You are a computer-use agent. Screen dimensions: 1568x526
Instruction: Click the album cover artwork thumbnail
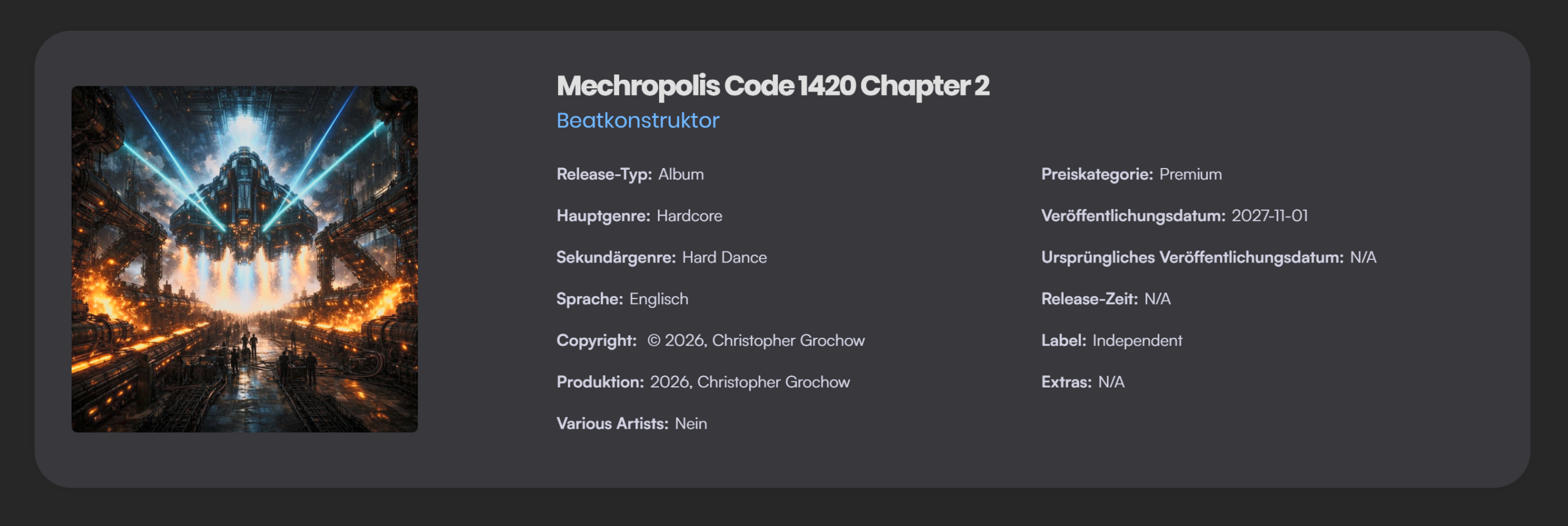pos(244,259)
